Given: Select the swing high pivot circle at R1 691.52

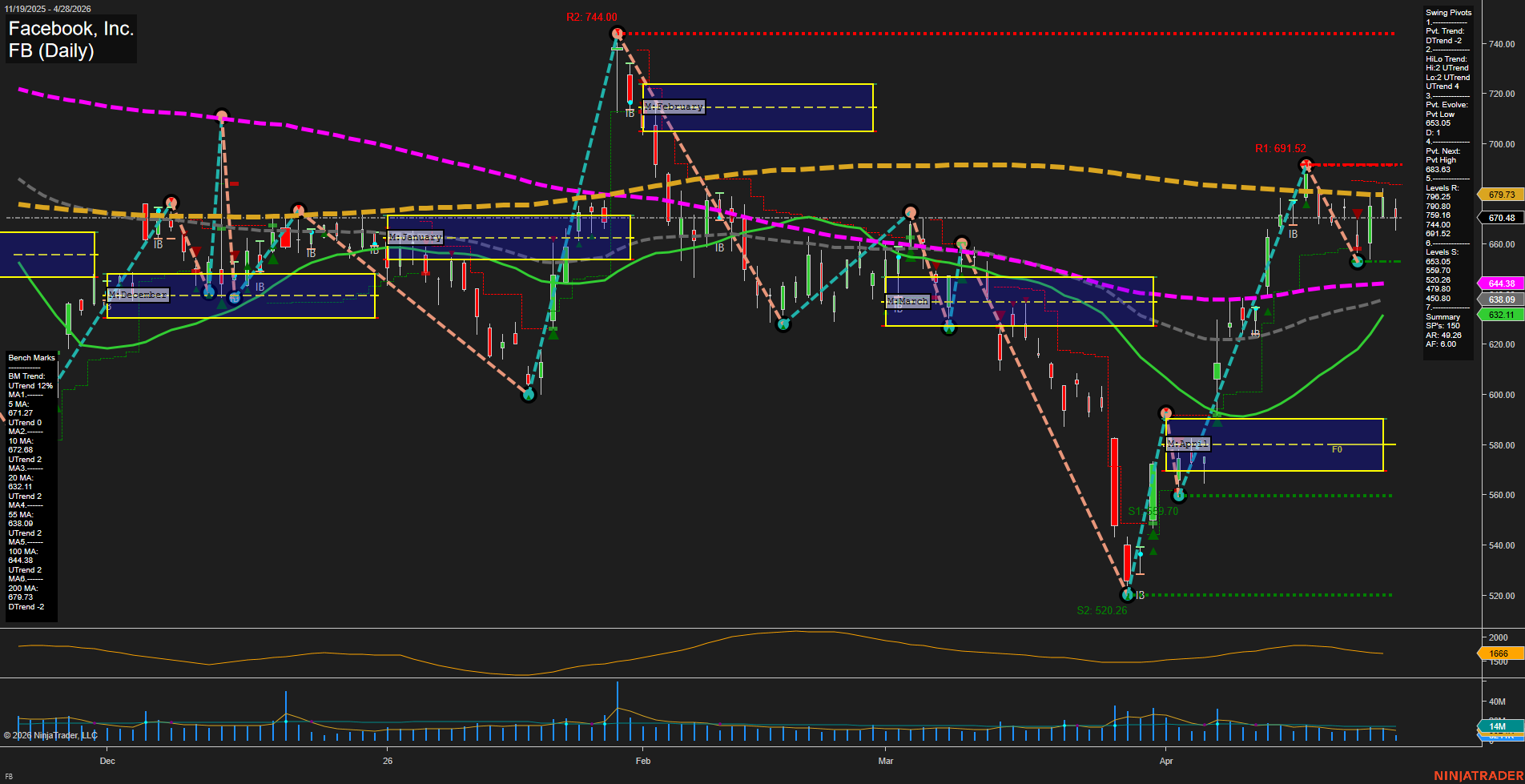Looking at the screenshot, I should tap(1306, 166).
